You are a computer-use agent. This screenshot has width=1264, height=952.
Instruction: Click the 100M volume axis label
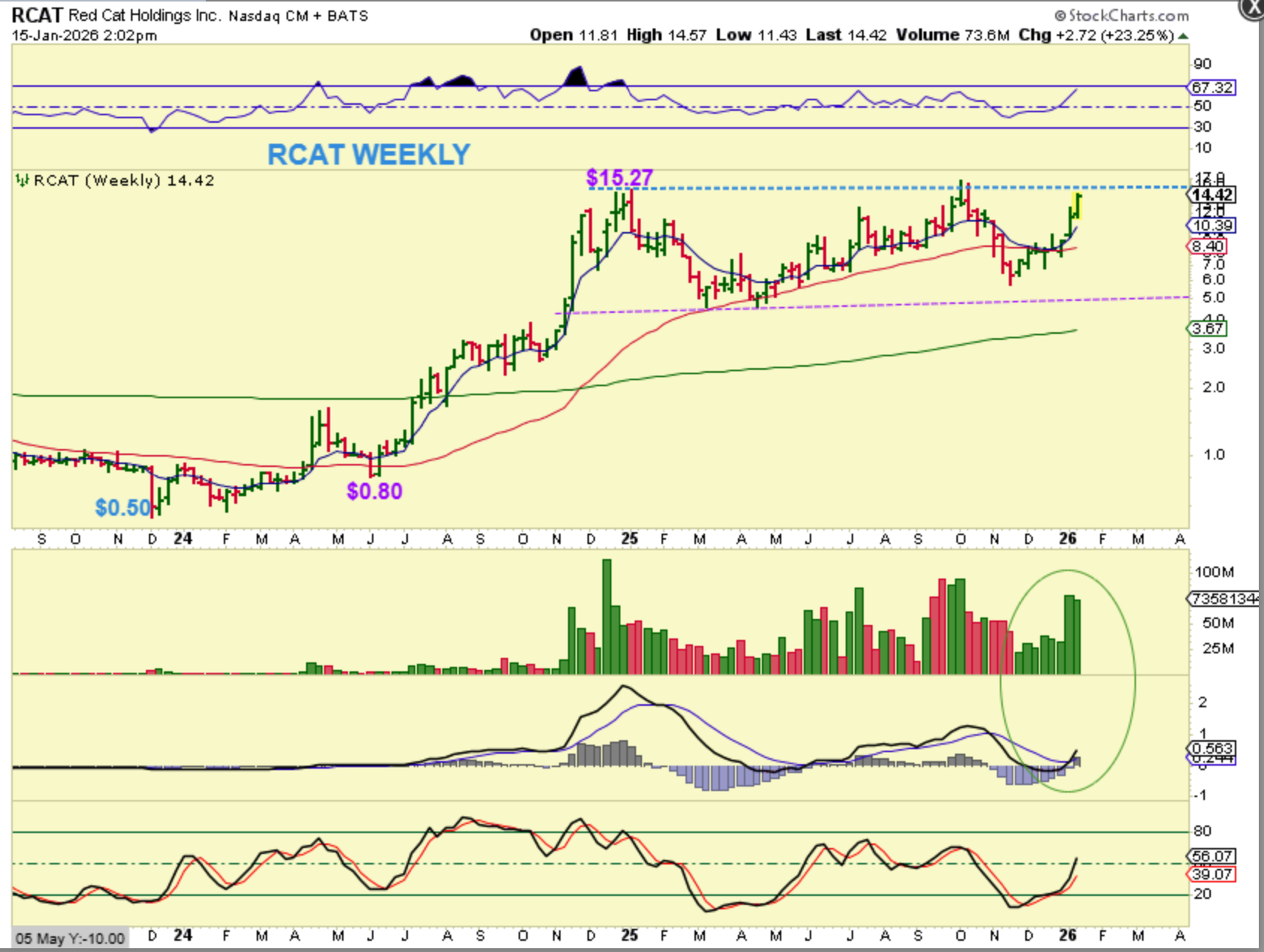click(1215, 573)
